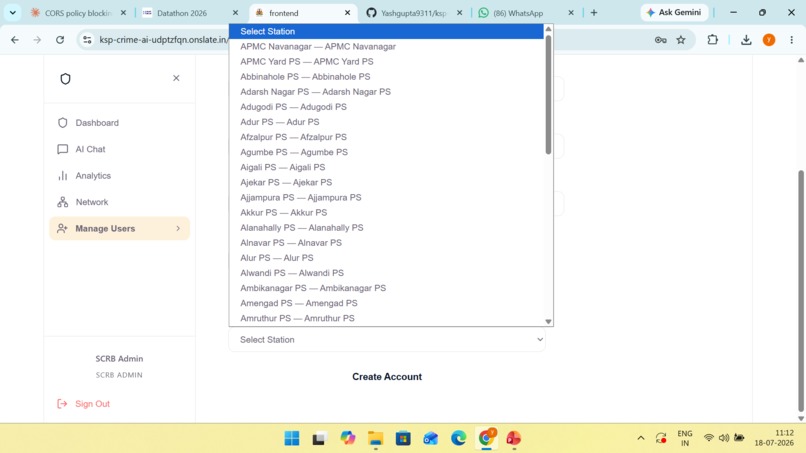
Task: Open File Explorer from the taskbar
Action: (x=375, y=438)
